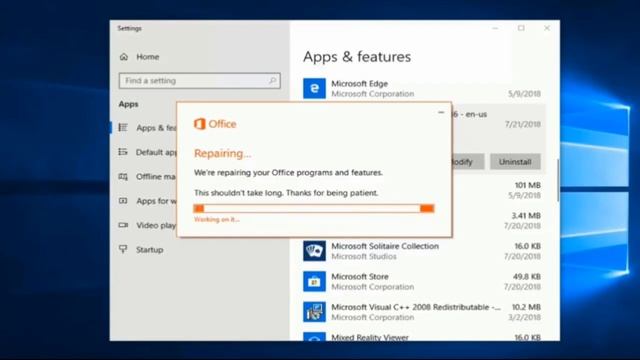
Task: Click the apps list vertical scrollbar
Action: pyautogui.click(x=558, y=180)
